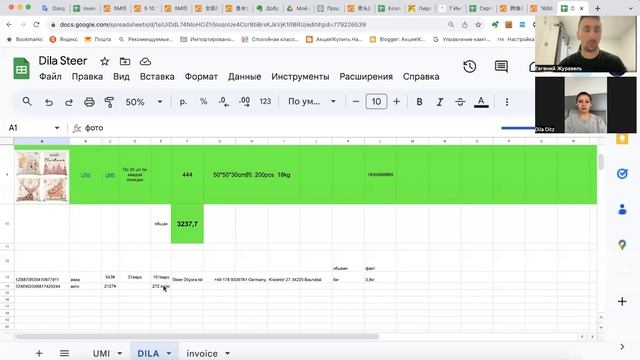Toggle bold formatting
640x360 pixels.
[419, 102]
